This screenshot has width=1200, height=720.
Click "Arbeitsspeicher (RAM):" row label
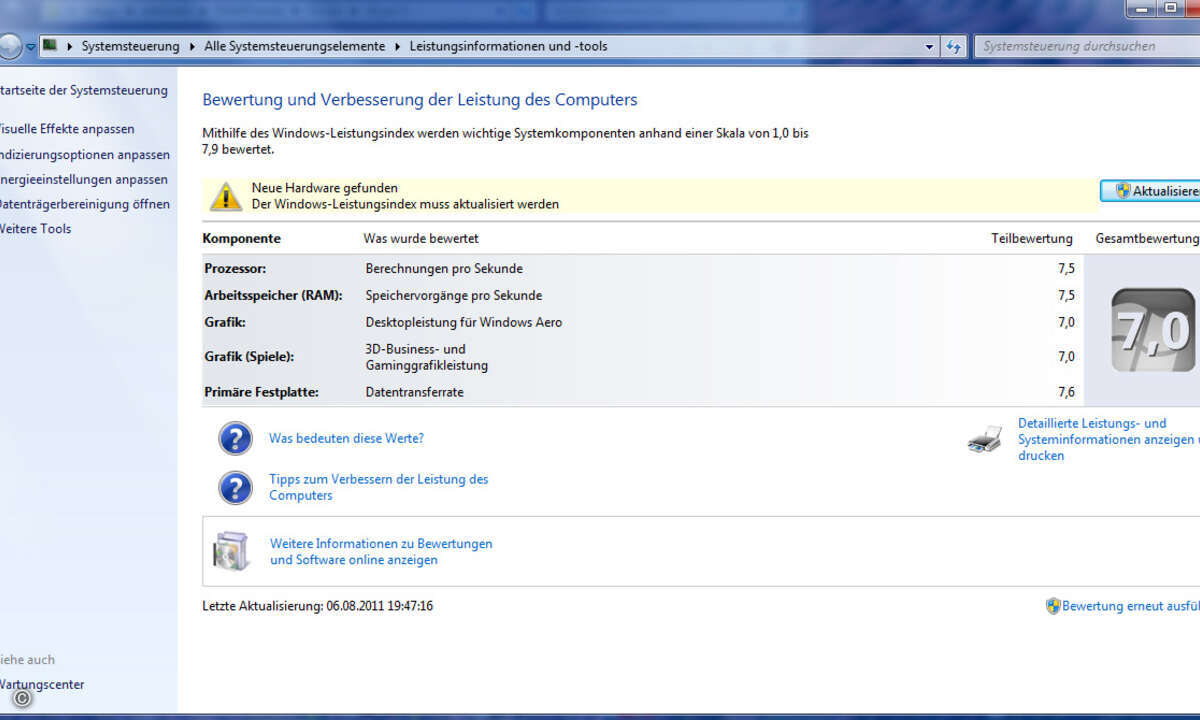(x=273, y=296)
